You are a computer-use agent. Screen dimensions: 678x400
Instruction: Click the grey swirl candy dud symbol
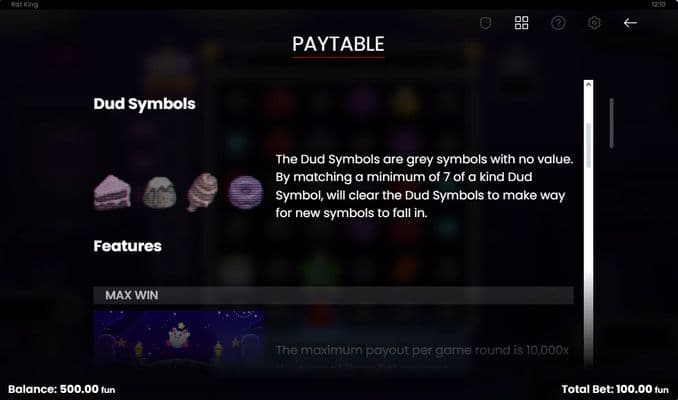pos(202,192)
